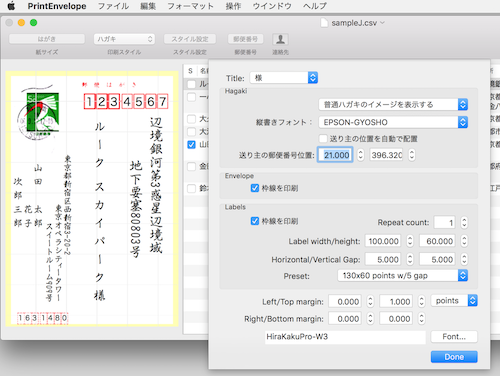Click the はがき paper size button
Screen dimensions: 500x376
pyautogui.click(x=47, y=39)
